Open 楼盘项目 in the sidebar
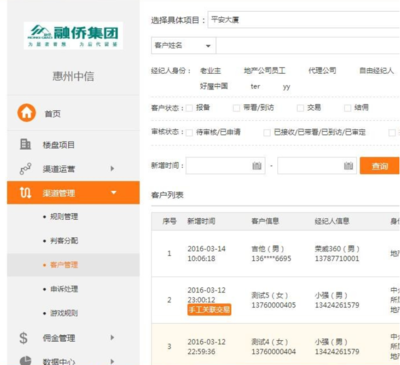This screenshot has height=365, width=400. click(59, 145)
